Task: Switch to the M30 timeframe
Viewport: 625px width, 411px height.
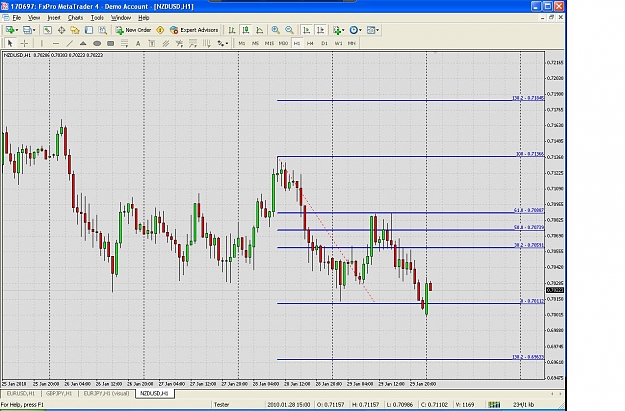Action: click(x=283, y=43)
